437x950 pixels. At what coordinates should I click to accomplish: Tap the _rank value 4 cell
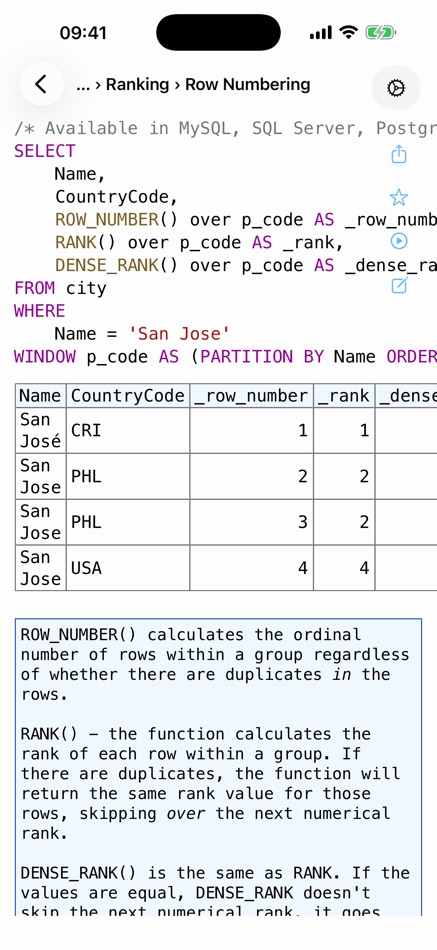(344, 568)
